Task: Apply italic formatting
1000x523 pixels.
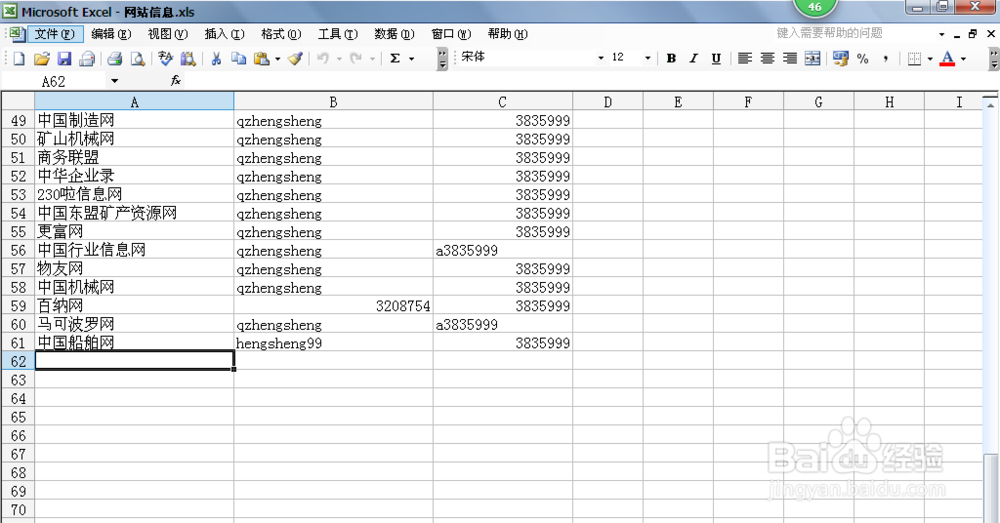Action: [x=693, y=59]
